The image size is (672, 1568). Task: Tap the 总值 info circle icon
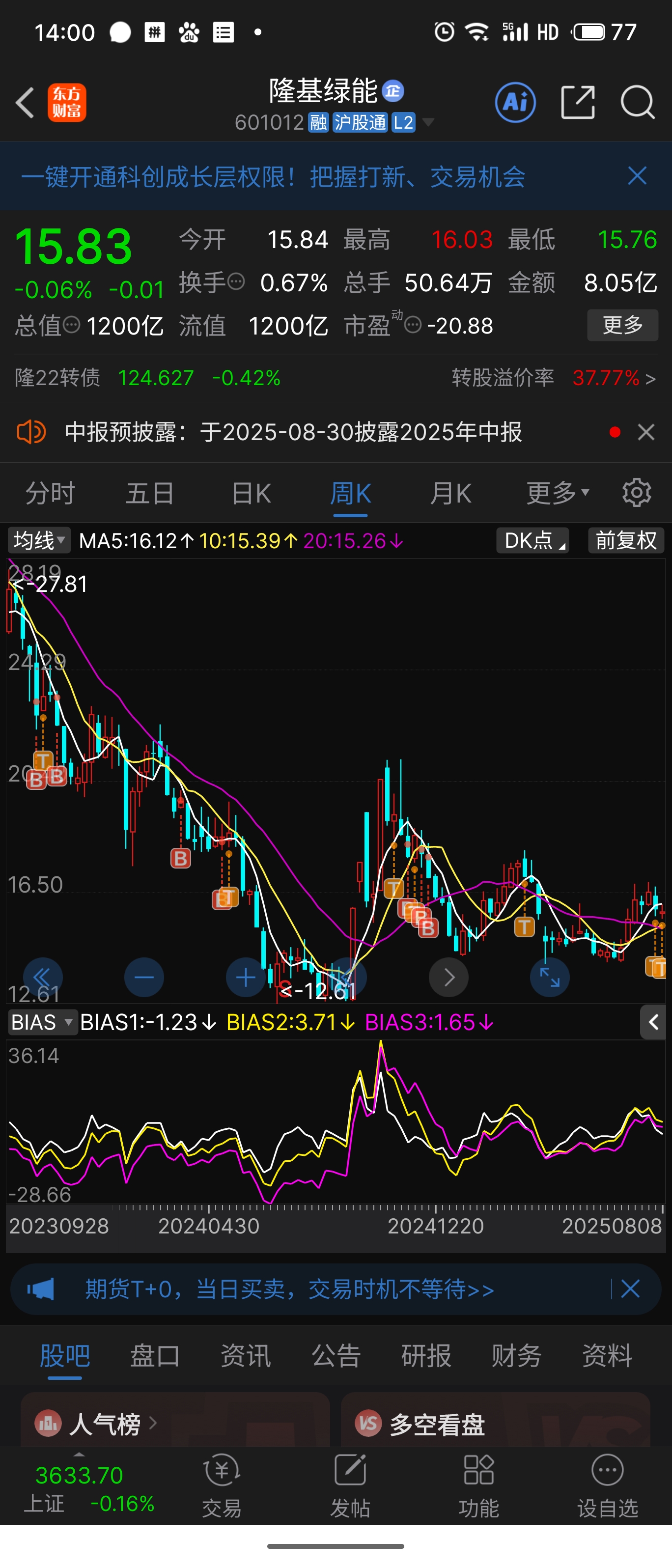coord(72,324)
